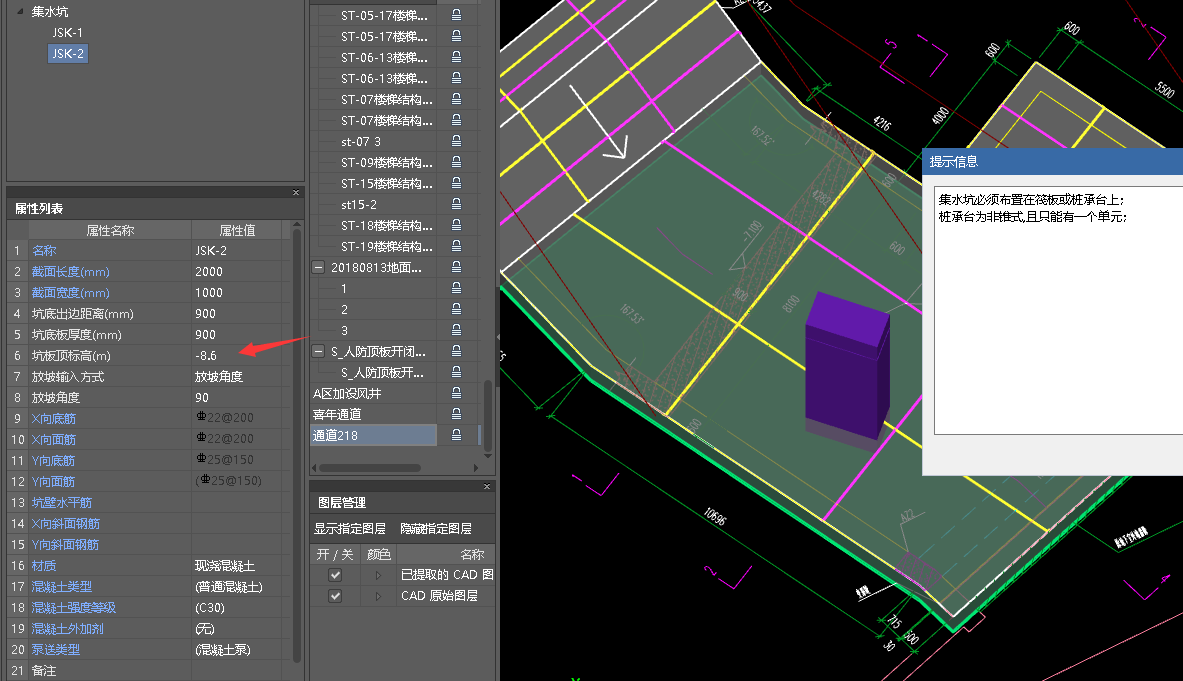Toggle lock icon on drawing row 2
The image size is (1183, 681).
pyautogui.click(x=456, y=309)
